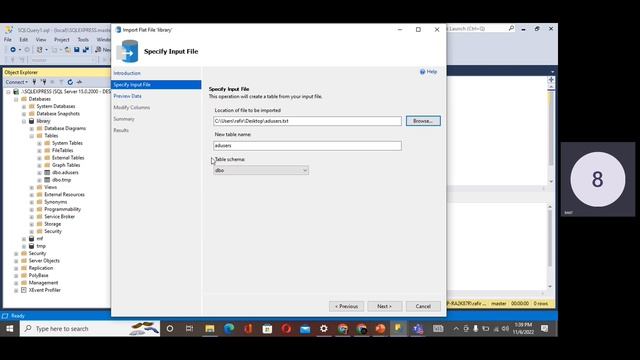This screenshot has height=360, width=640.
Task: Click the Browse button for input file
Action: 423,121
